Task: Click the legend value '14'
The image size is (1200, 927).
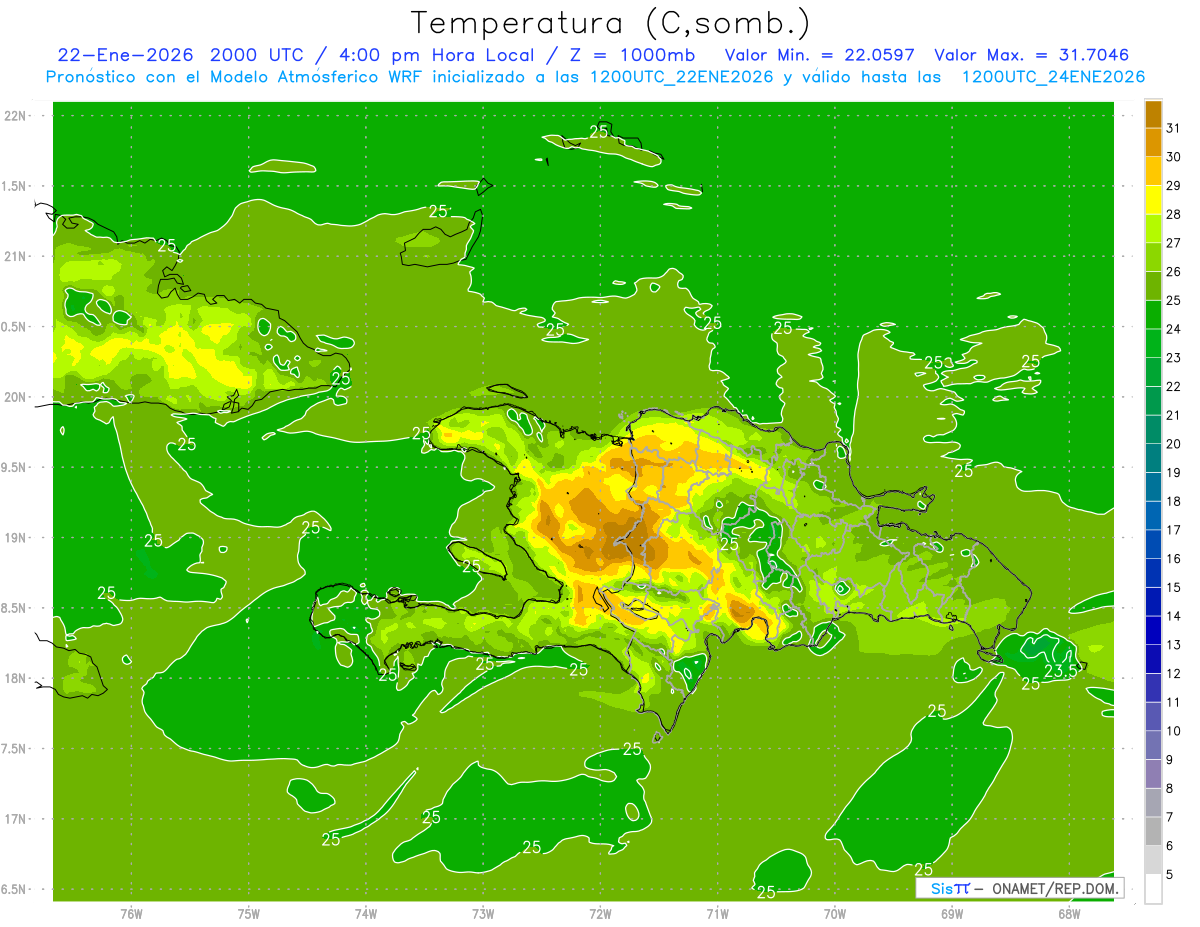Action: coord(1174,616)
